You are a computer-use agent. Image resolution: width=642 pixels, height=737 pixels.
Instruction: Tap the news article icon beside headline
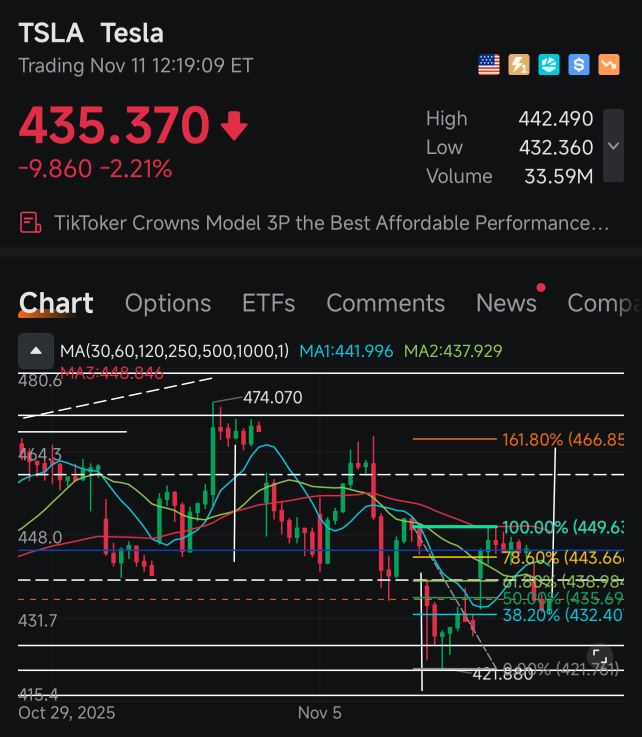click(x=31, y=223)
